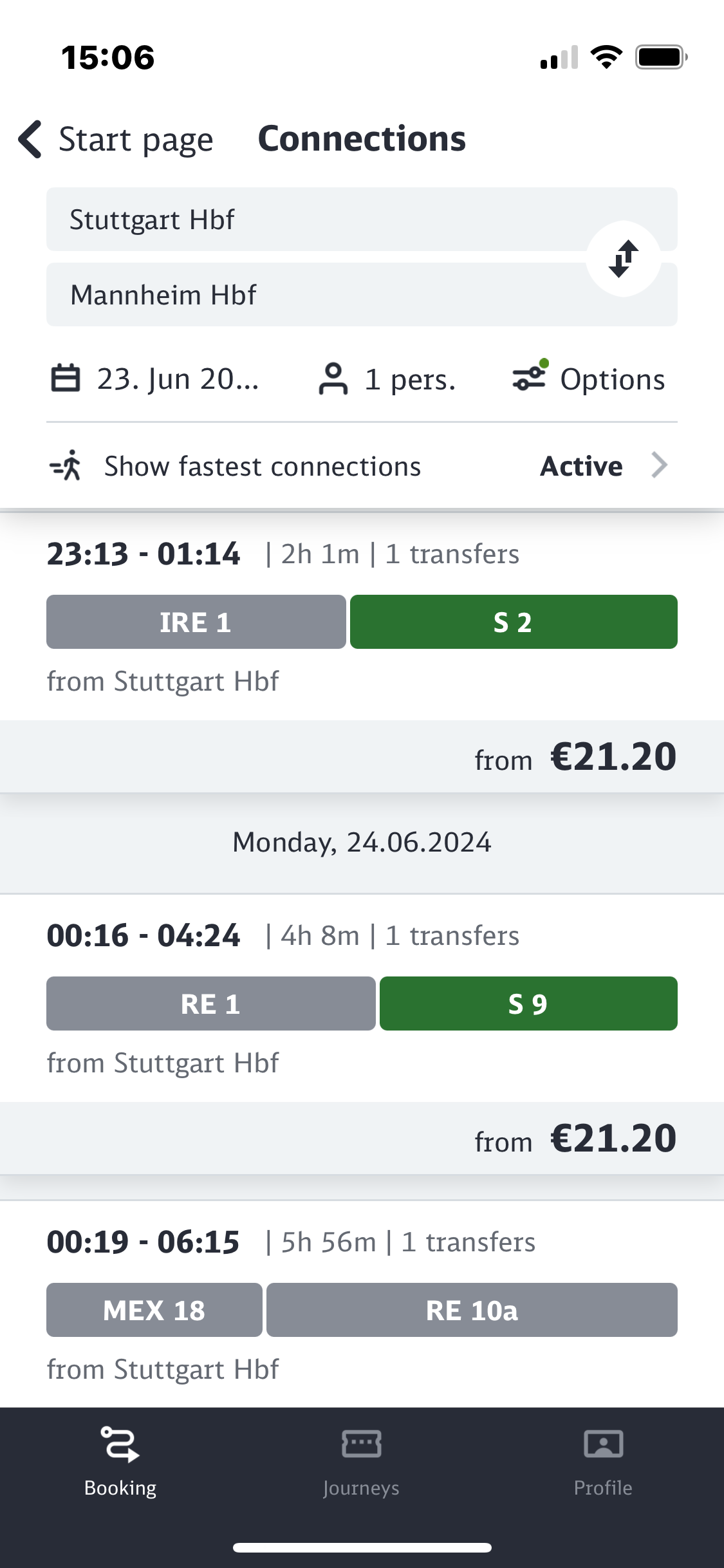724x1568 pixels.
Task: Edit the Mannheim Hbf destination field
Action: (x=309, y=295)
